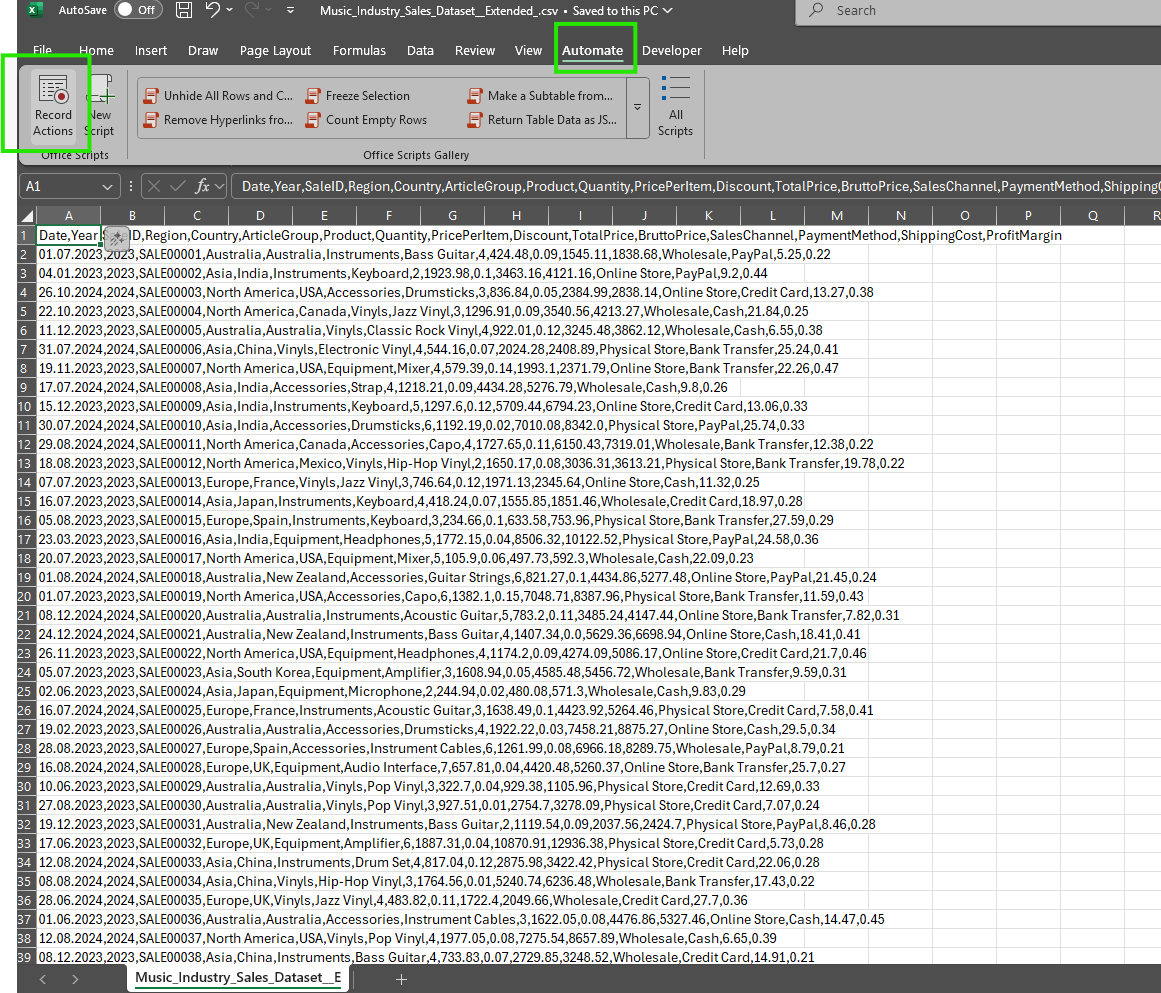Select row 1 header

tap(26, 235)
